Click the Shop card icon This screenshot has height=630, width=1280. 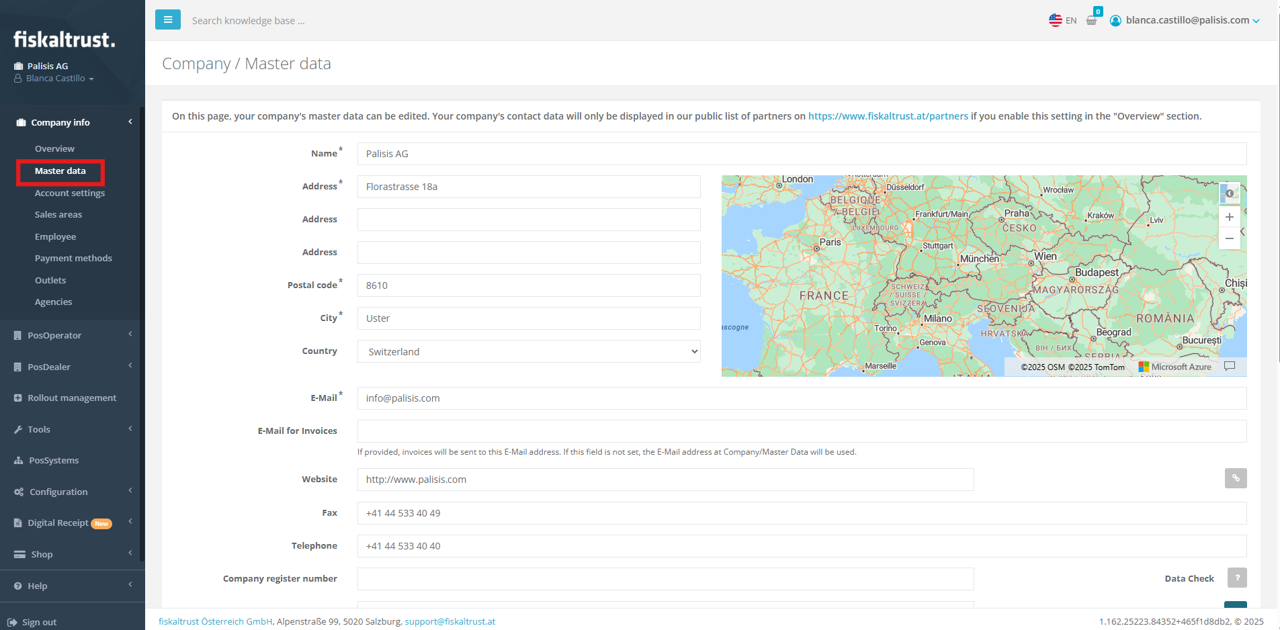[19, 554]
